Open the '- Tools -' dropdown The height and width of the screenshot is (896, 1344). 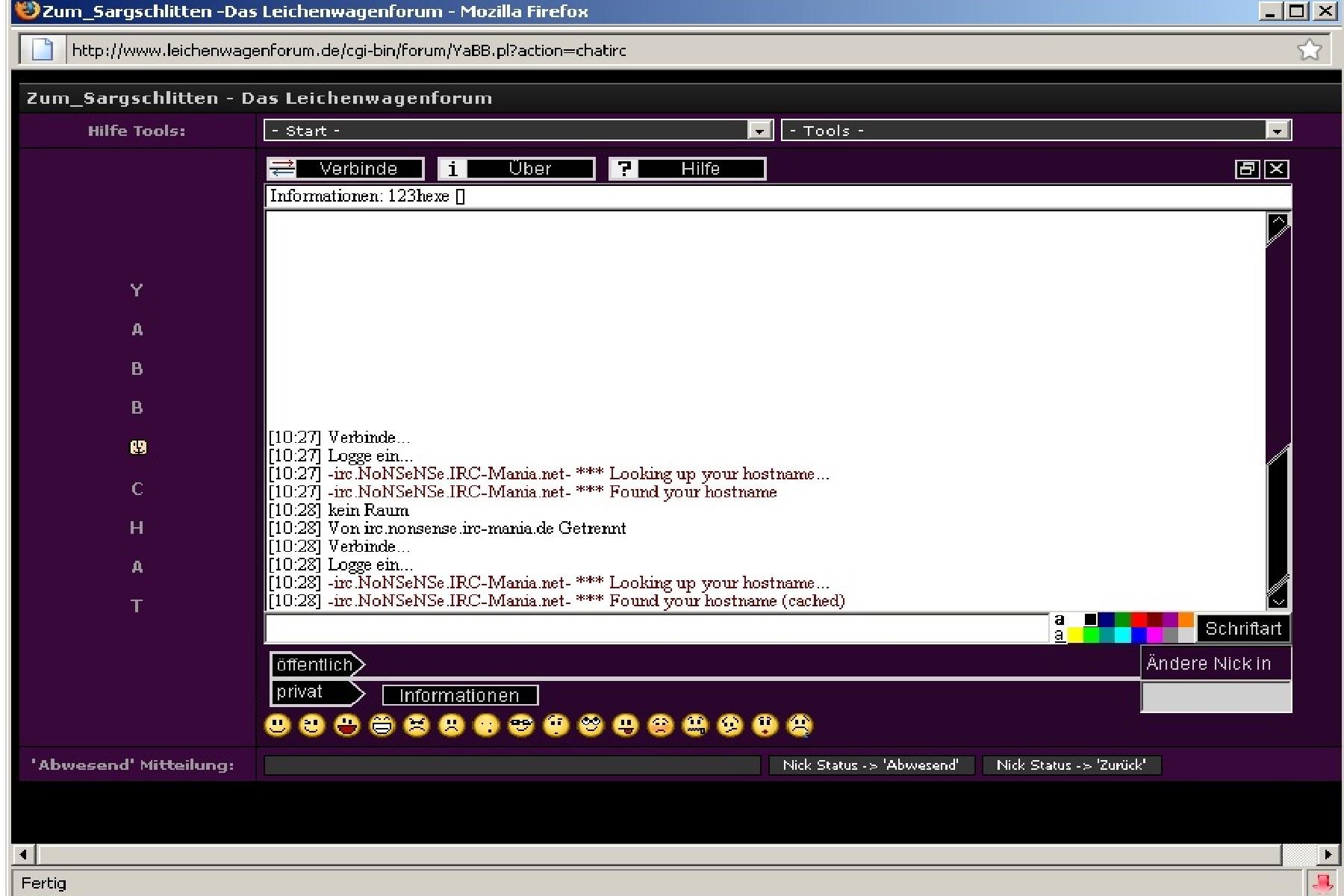click(x=1036, y=131)
